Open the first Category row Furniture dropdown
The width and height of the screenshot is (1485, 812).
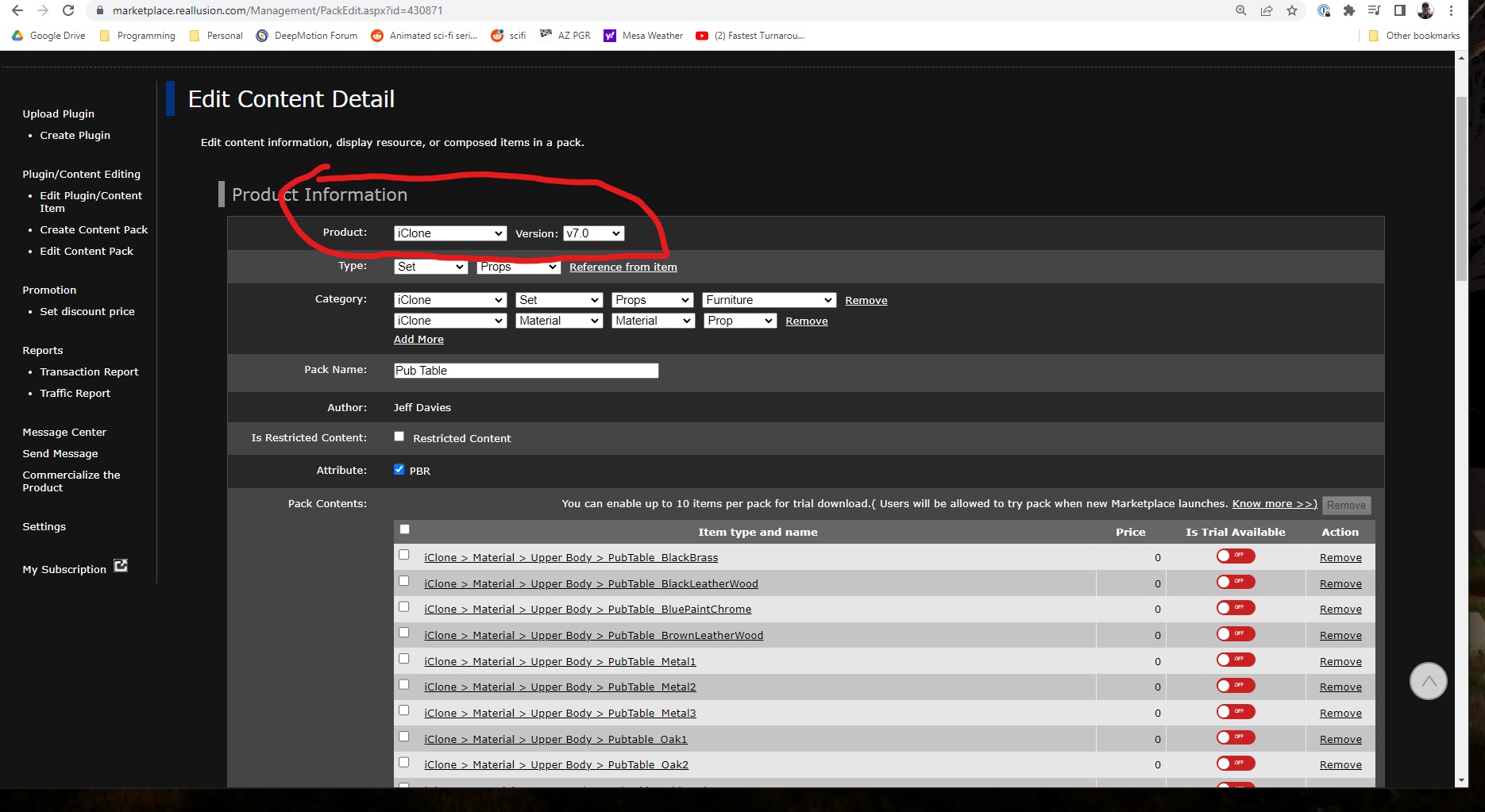pos(769,300)
